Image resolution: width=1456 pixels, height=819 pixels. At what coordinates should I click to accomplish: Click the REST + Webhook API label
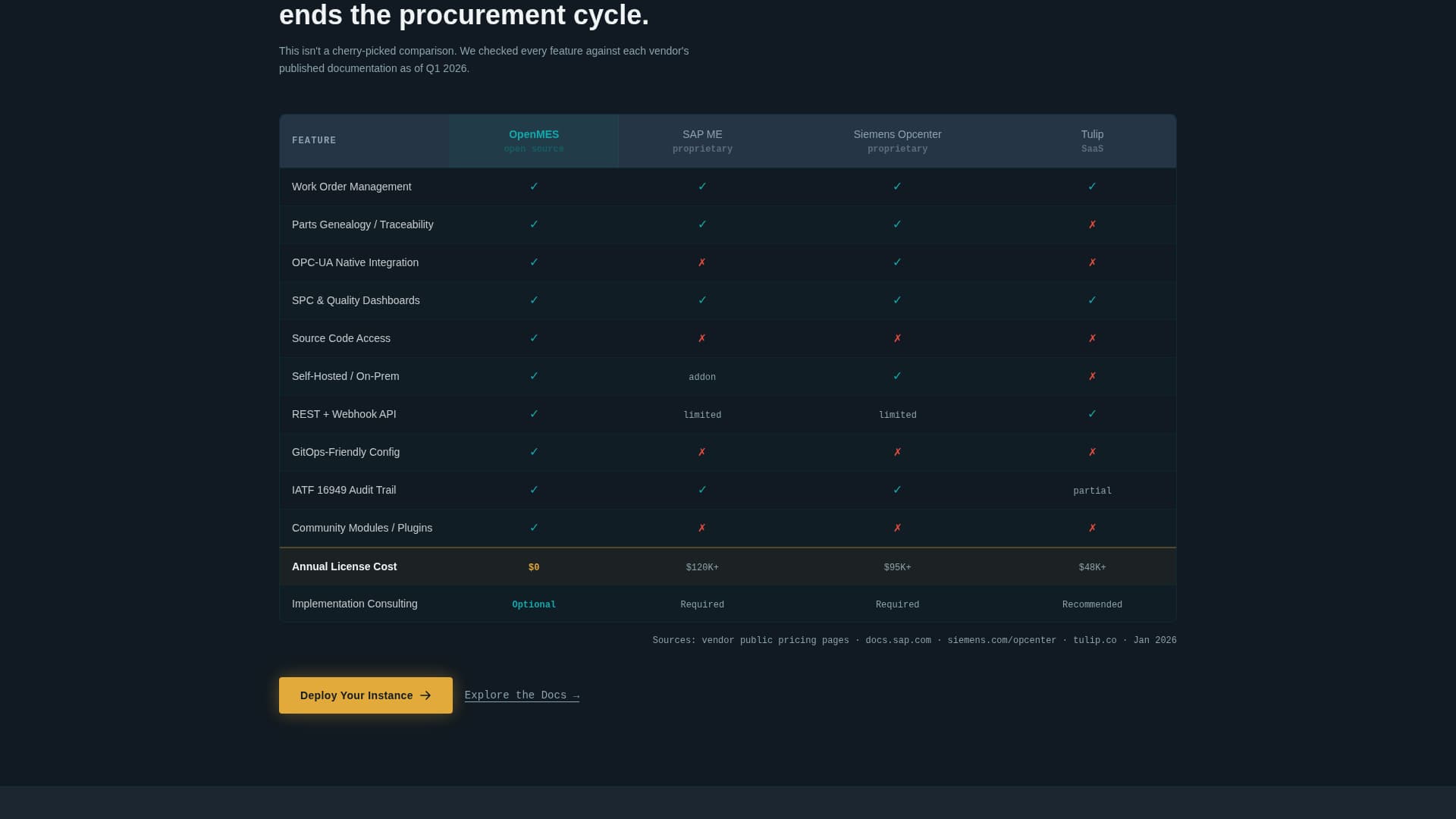pos(344,414)
